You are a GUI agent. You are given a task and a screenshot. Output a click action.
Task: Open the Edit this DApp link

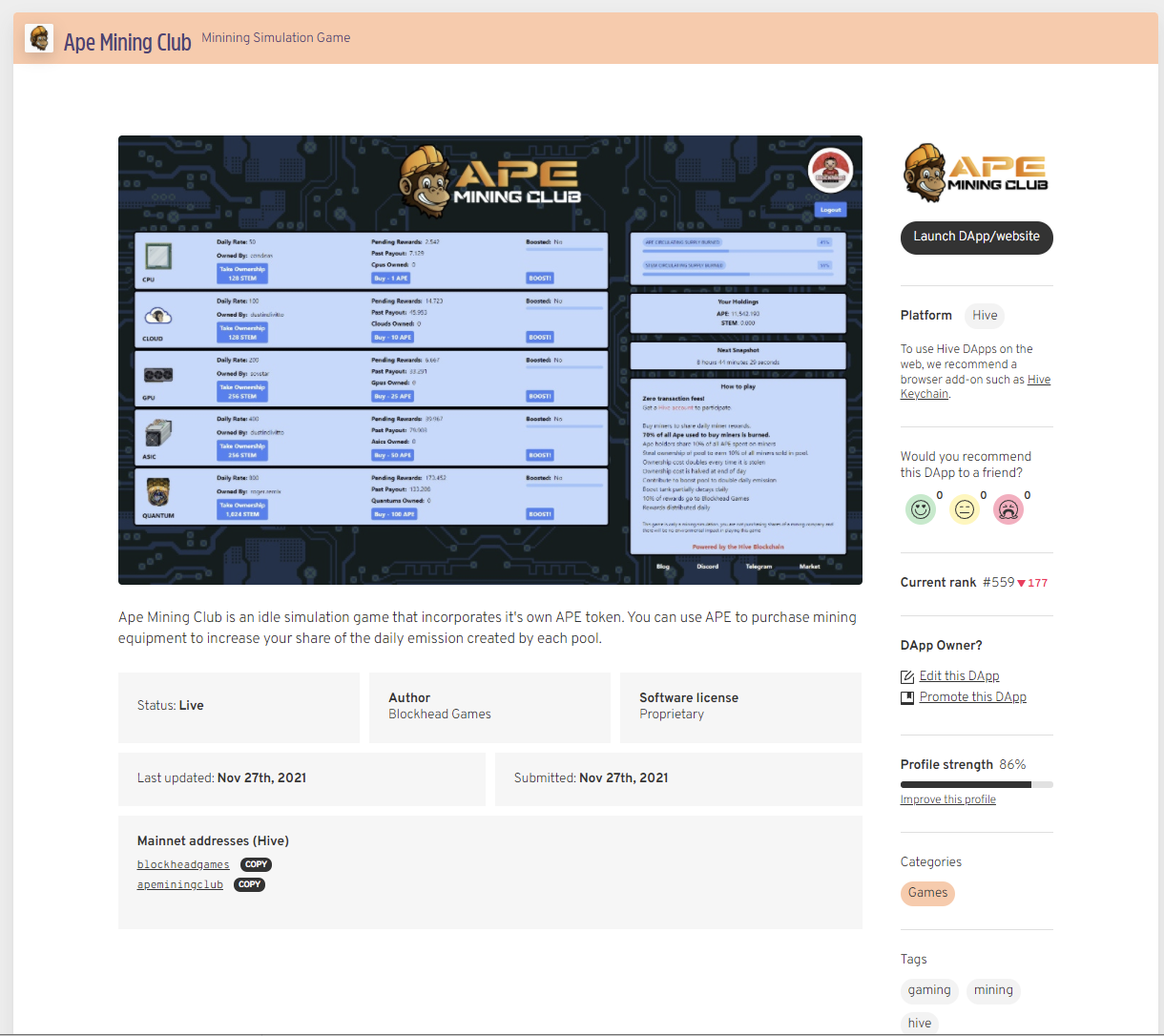tap(959, 675)
